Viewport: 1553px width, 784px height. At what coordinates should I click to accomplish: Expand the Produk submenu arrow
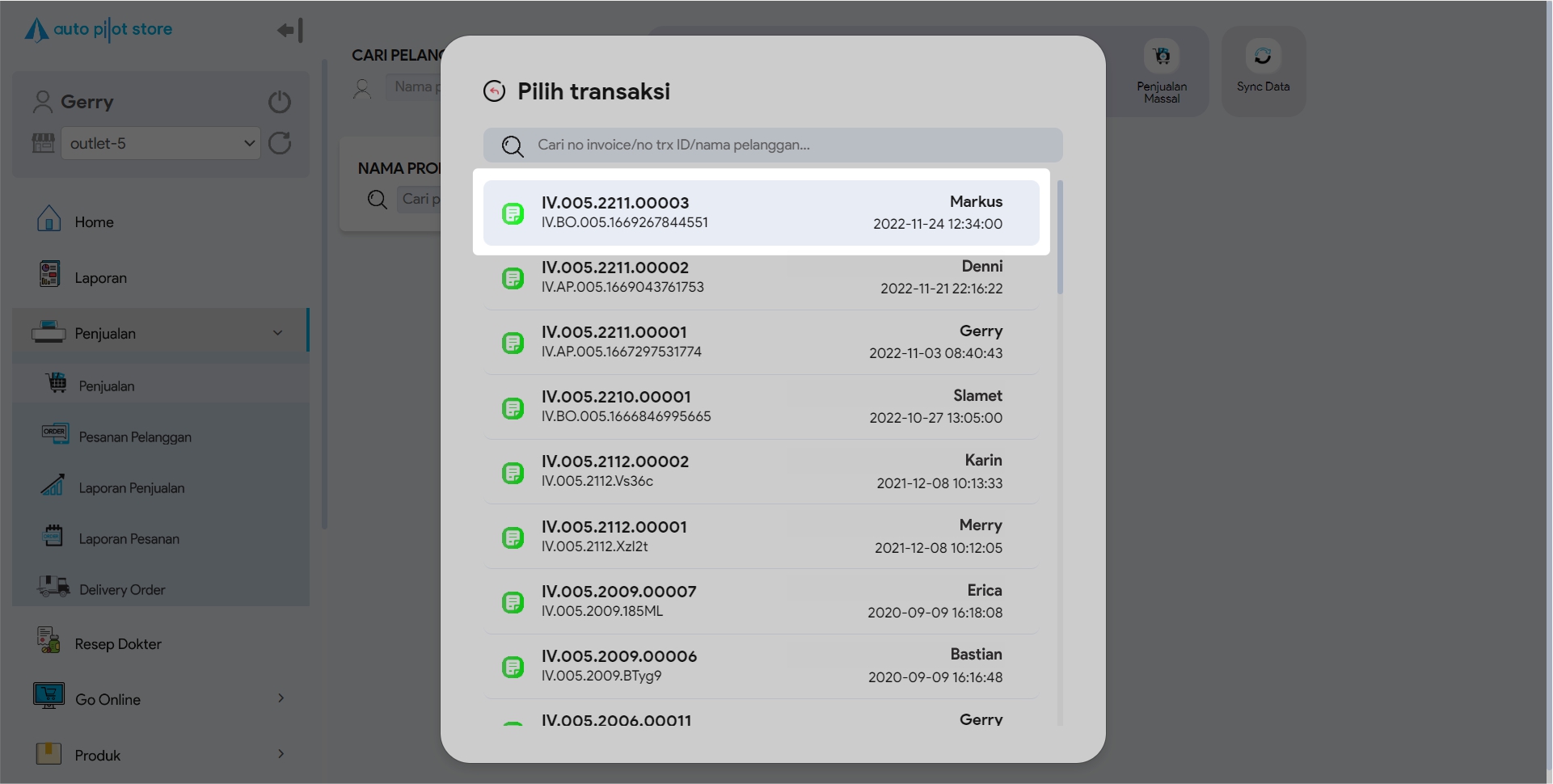(x=281, y=754)
